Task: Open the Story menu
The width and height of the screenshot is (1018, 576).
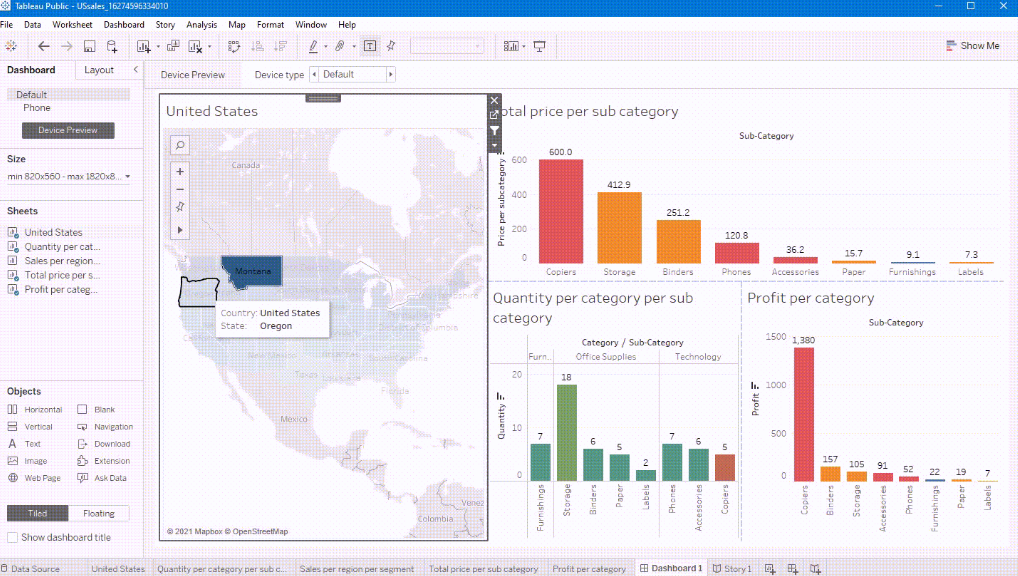Action: (165, 25)
